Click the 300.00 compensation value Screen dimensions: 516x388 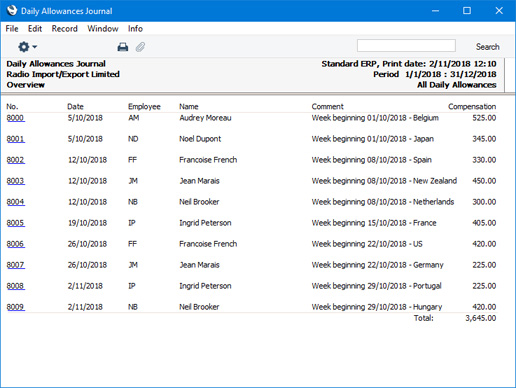pos(484,202)
